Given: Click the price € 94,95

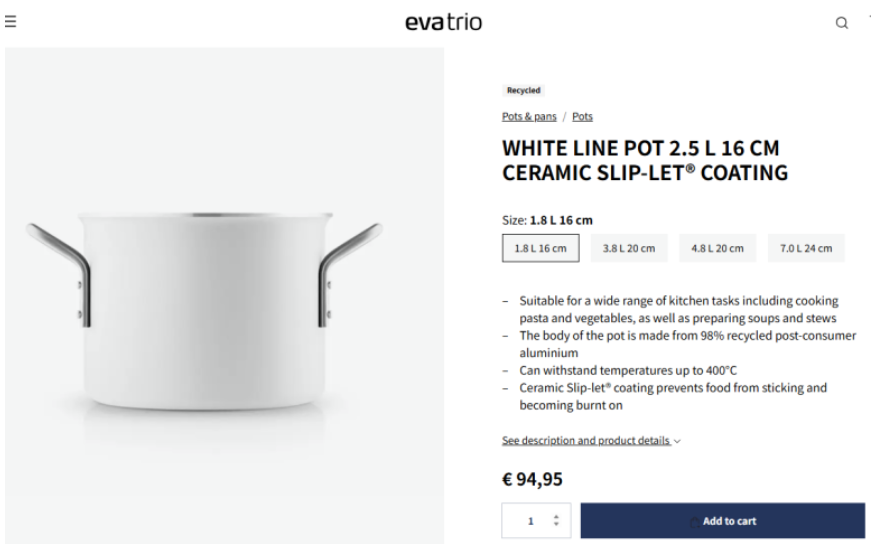Looking at the screenshot, I should [x=532, y=479].
